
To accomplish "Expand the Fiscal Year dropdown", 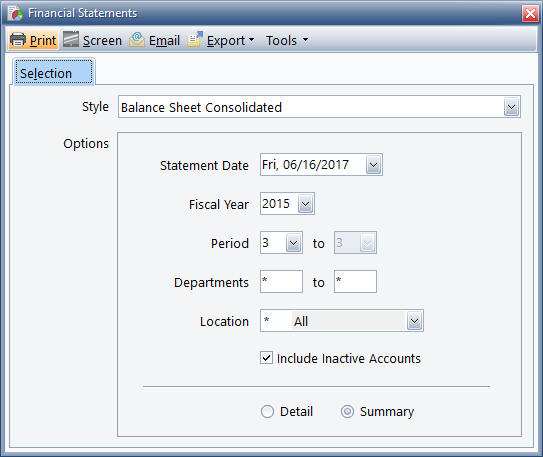I will [305, 204].
